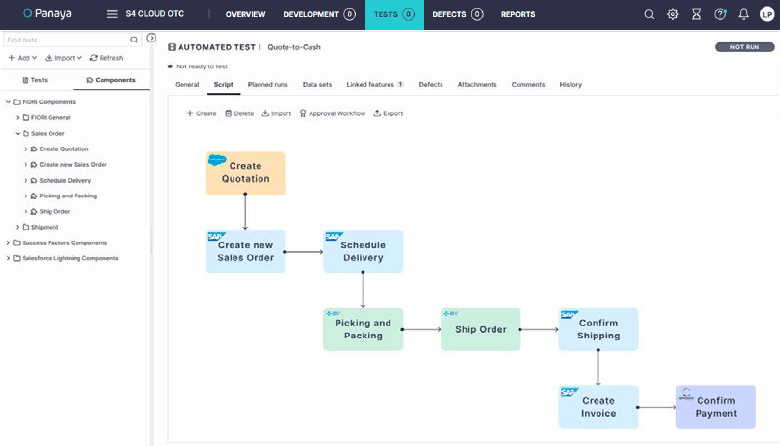This screenshot has width=780, height=446.
Task: Click the automated test icon beside title
Action: [x=172, y=47]
